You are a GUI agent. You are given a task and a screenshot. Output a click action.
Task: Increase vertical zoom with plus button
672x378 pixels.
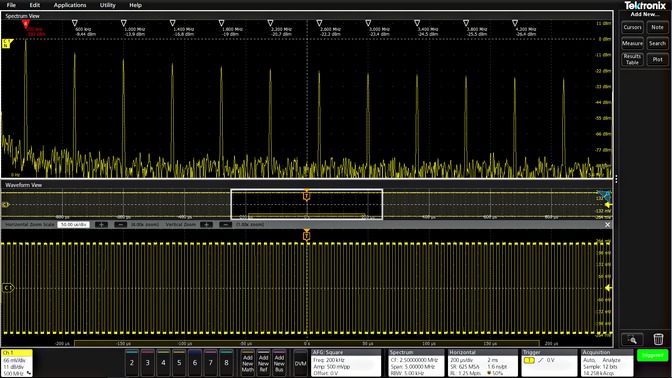point(206,225)
